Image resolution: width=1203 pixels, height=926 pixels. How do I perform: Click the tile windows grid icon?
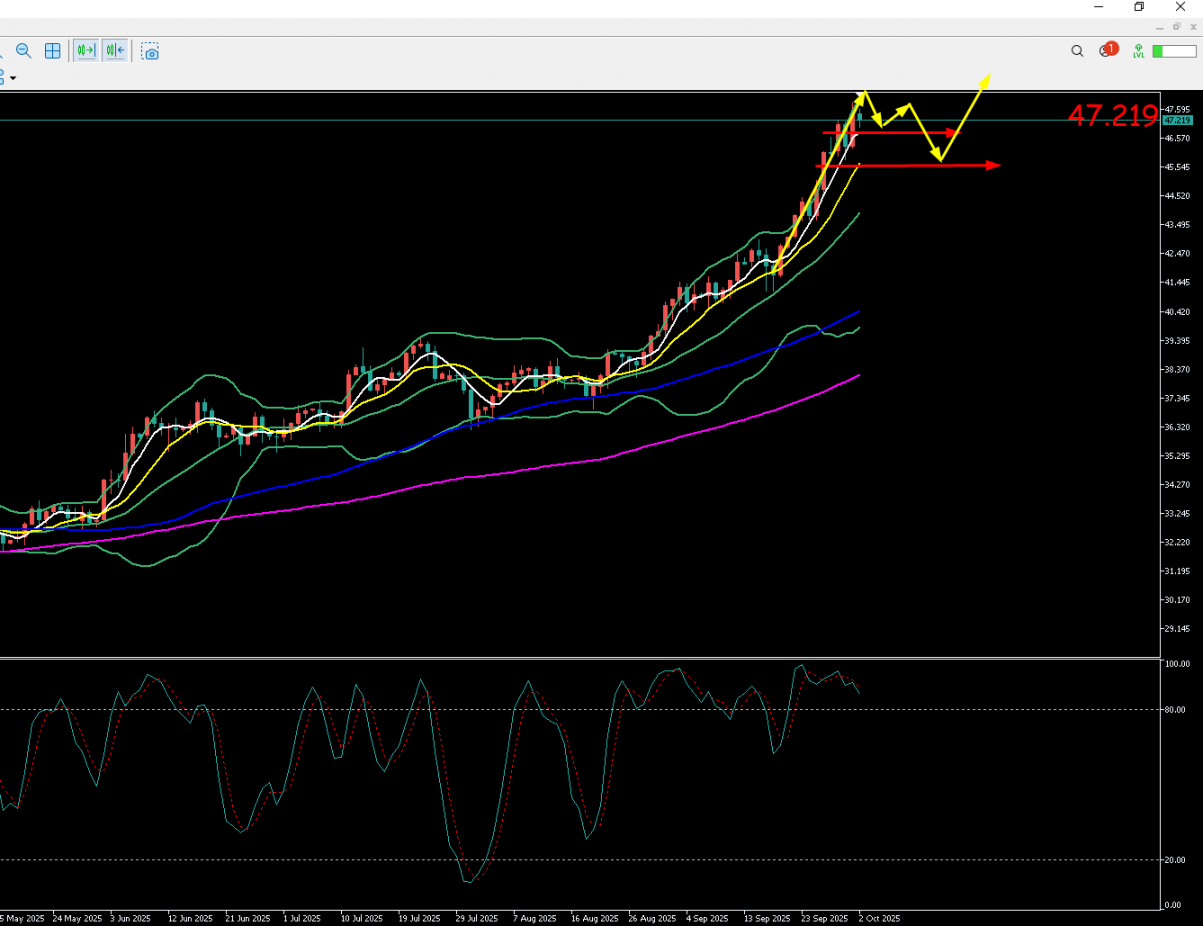(x=53, y=51)
